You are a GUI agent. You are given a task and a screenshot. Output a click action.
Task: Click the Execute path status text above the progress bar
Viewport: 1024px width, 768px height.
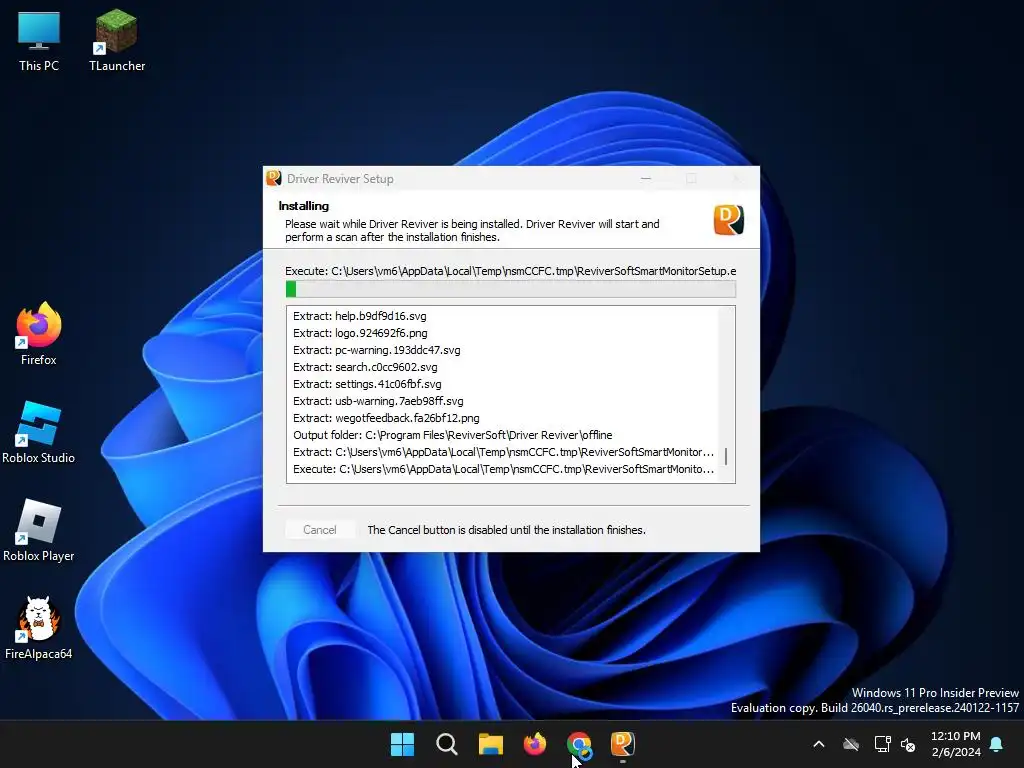pyautogui.click(x=511, y=271)
